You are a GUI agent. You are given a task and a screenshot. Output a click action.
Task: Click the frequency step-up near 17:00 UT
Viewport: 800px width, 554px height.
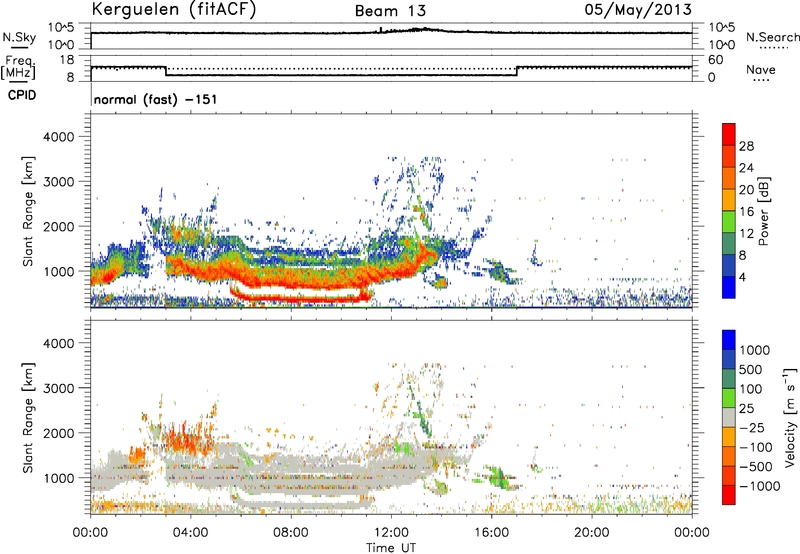coord(517,71)
